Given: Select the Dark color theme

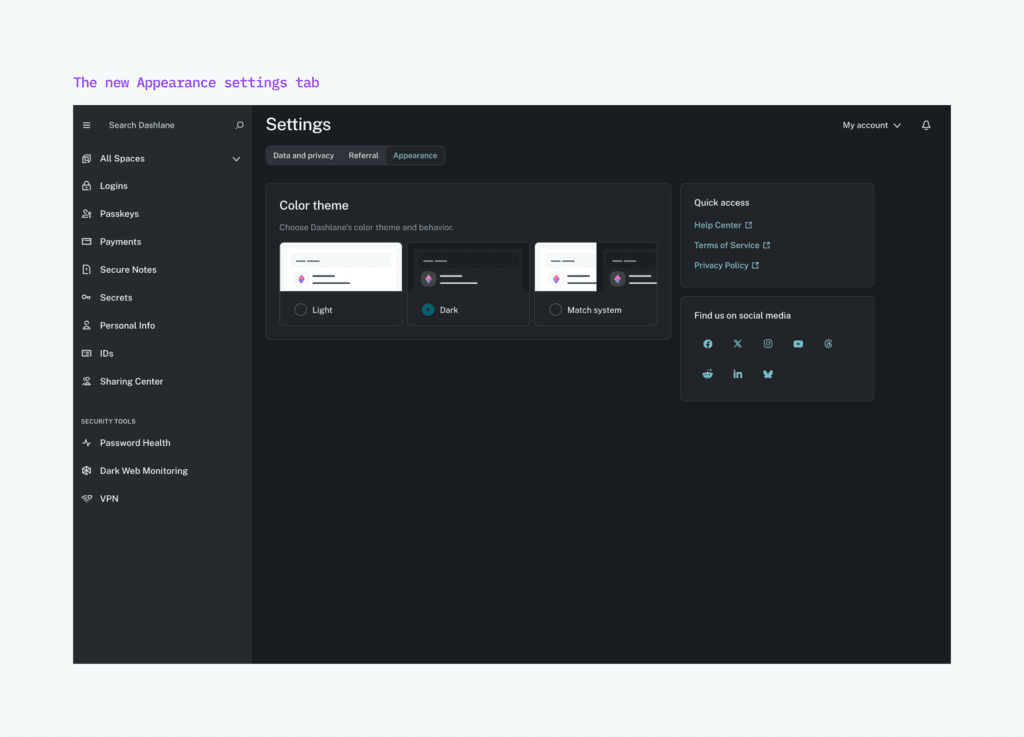Looking at the screenshot, I should point(426,310).
